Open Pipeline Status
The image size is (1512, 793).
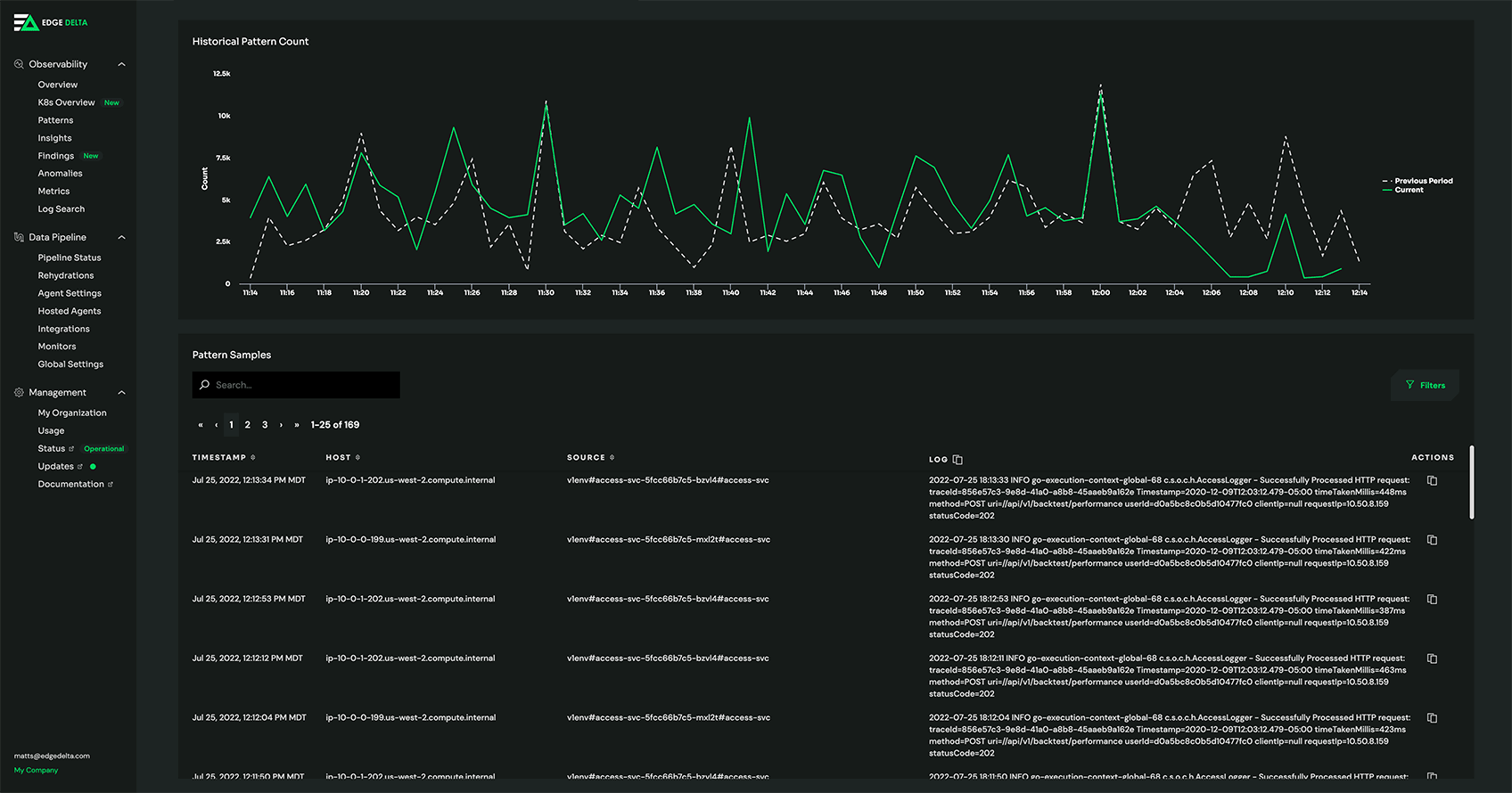click(70, 258)
